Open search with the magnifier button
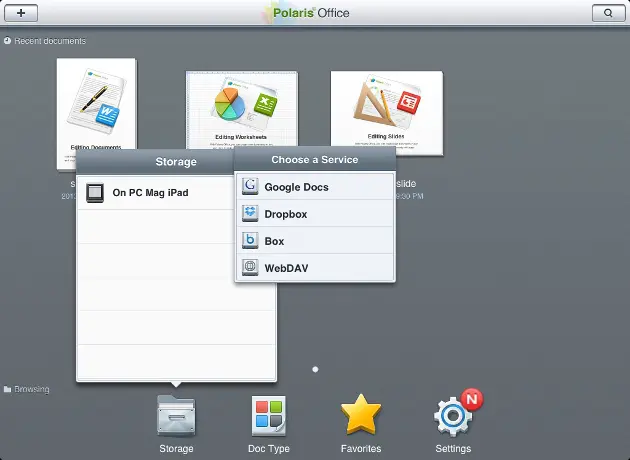The image size is (630, 460). [x=608, y=13]
